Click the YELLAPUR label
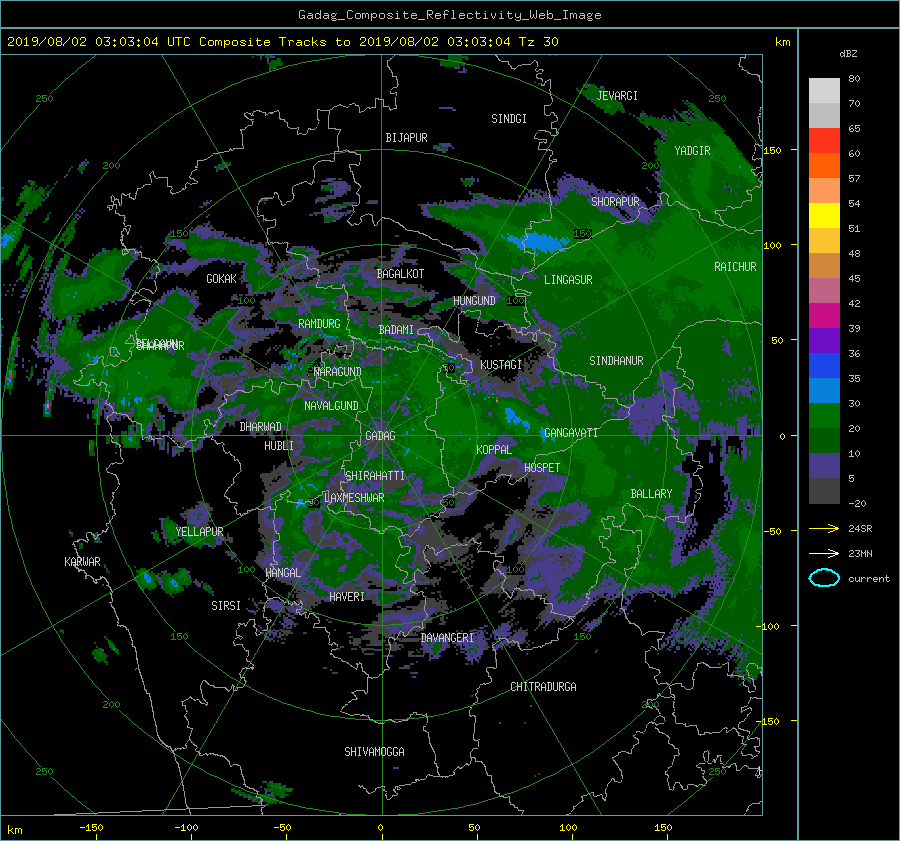 pos(199,532)
